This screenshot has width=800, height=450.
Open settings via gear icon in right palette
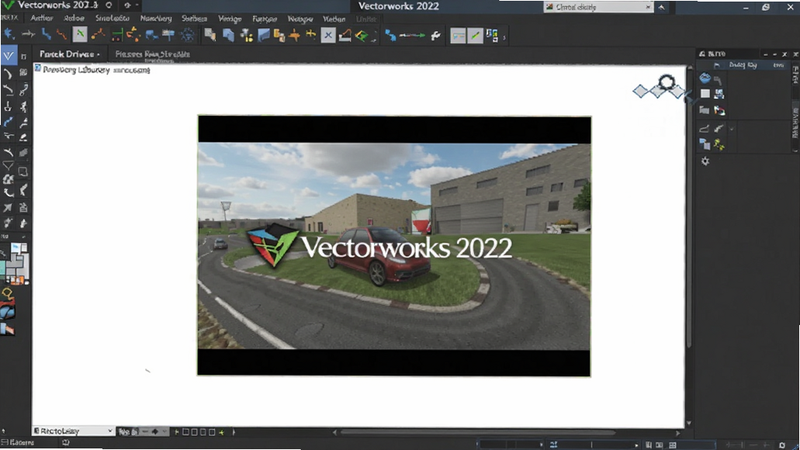pyautogui.click(x=705, y=161)
